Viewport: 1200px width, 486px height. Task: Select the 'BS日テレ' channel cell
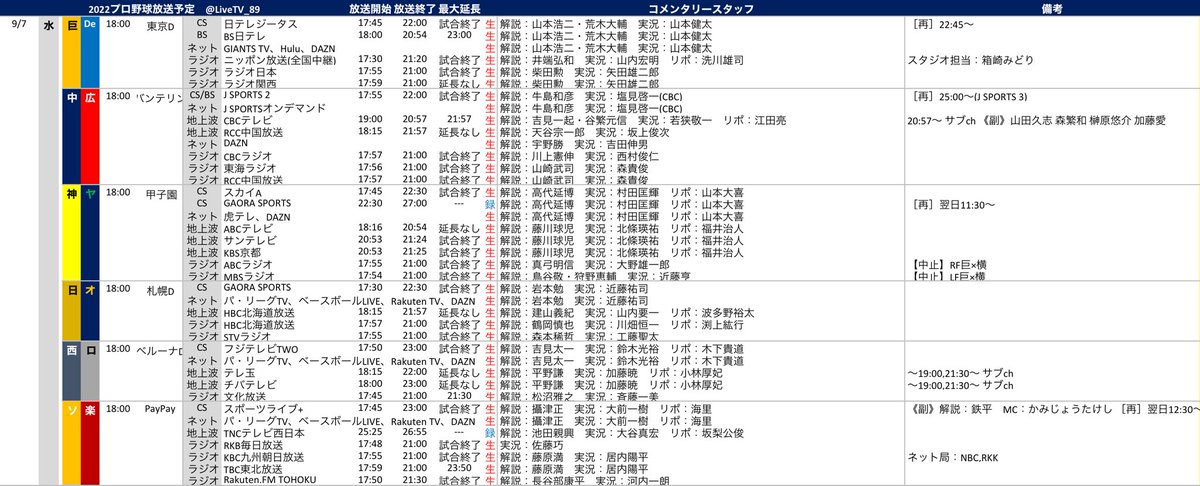point(244,34)
